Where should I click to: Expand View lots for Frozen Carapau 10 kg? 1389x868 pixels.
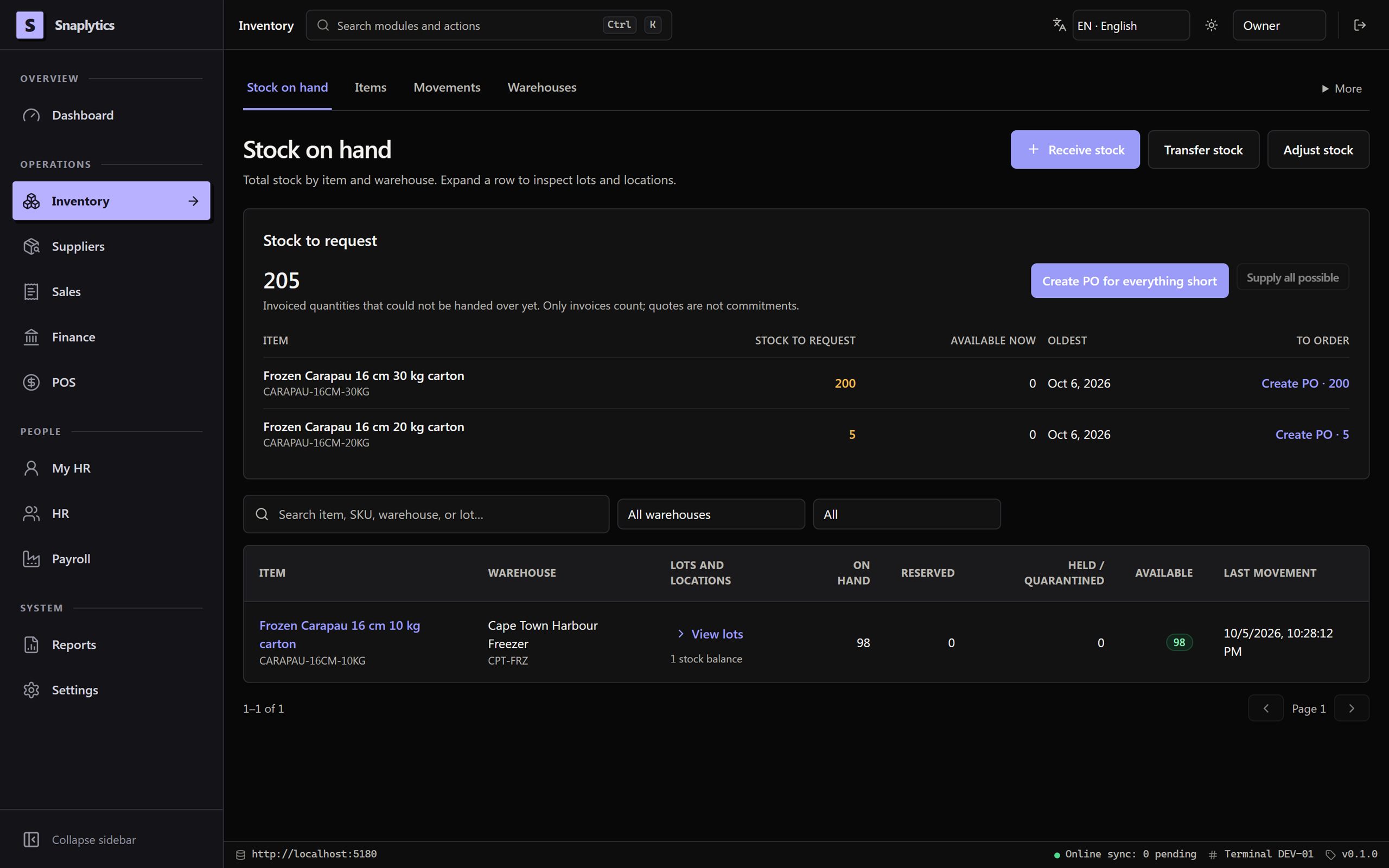(710, 634)
